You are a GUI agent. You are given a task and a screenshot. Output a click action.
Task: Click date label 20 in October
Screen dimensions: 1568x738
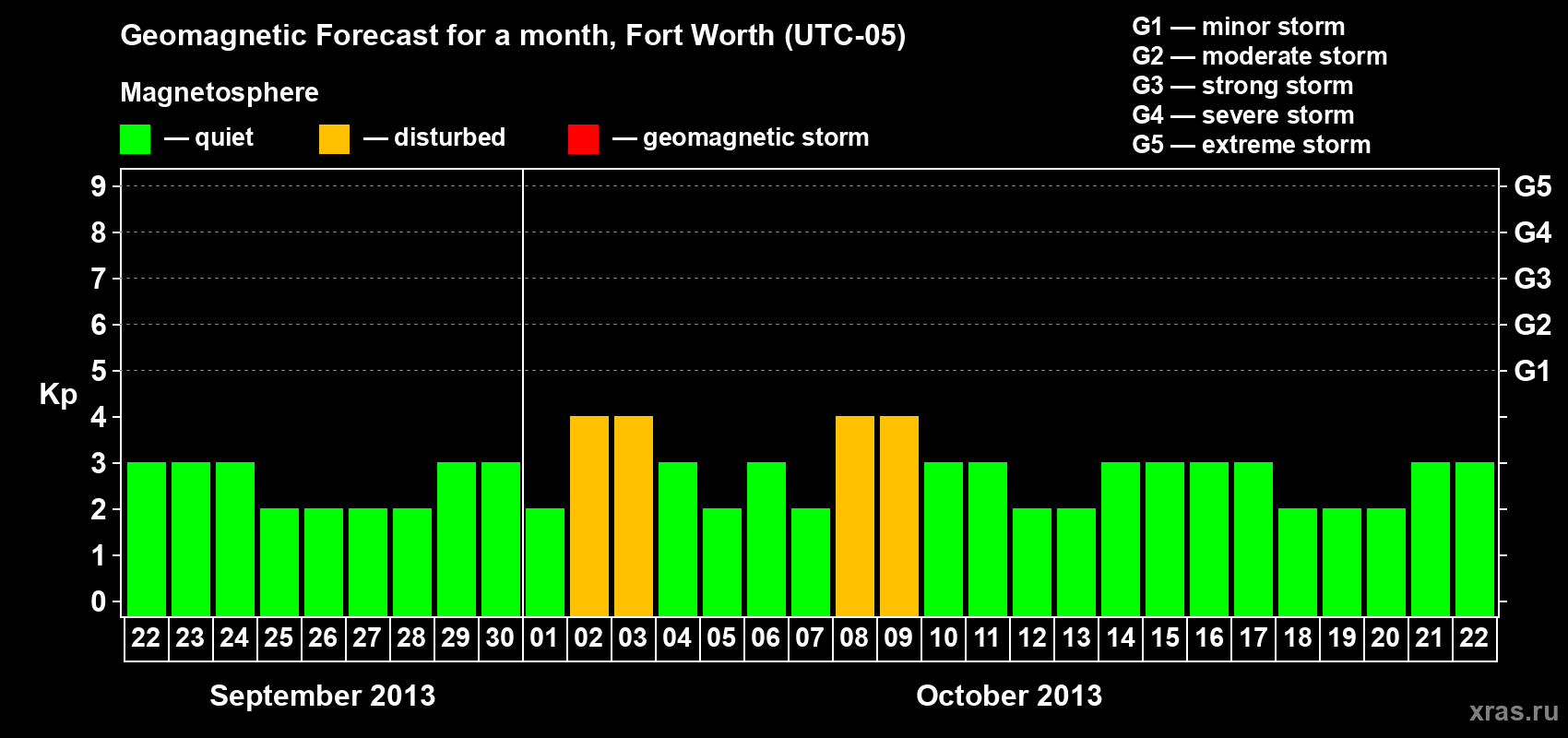tap(1385, 638)
